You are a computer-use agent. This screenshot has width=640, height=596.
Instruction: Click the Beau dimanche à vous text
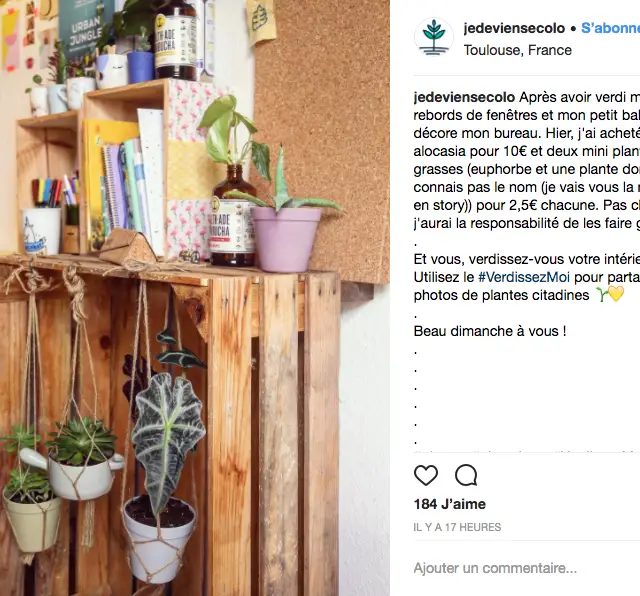(490, 331)
